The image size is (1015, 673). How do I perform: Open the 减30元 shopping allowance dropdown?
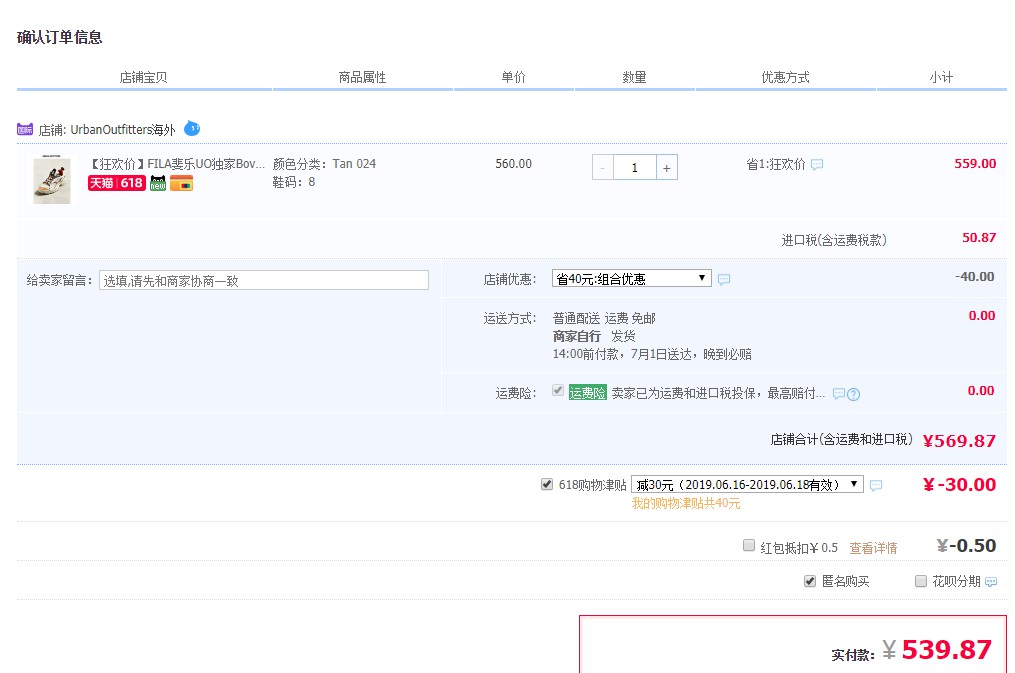(747, 484)
